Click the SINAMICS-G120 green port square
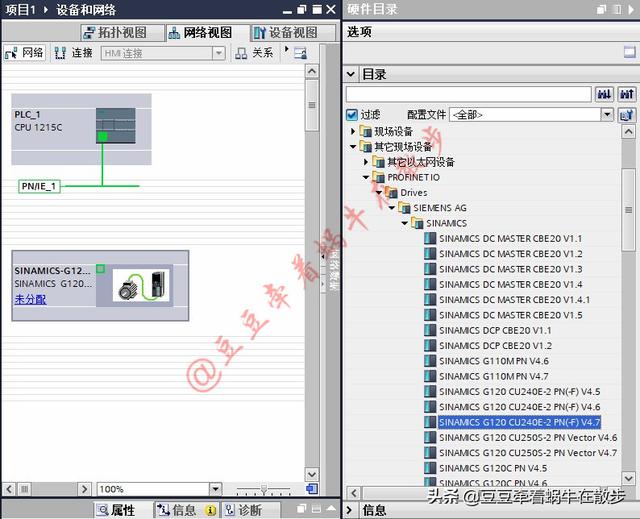640x519 pixels. tap(100, 268)
